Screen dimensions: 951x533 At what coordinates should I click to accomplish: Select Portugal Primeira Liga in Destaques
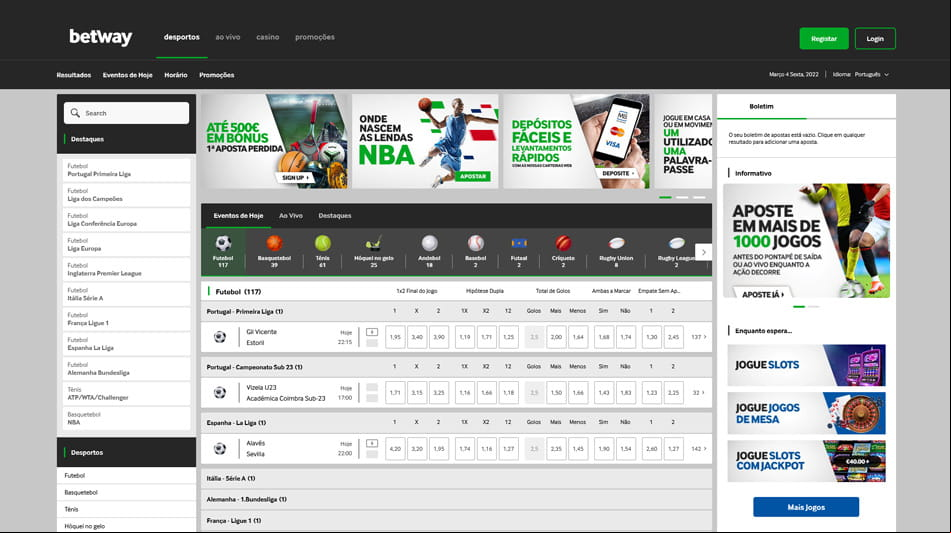pos(126,170)
